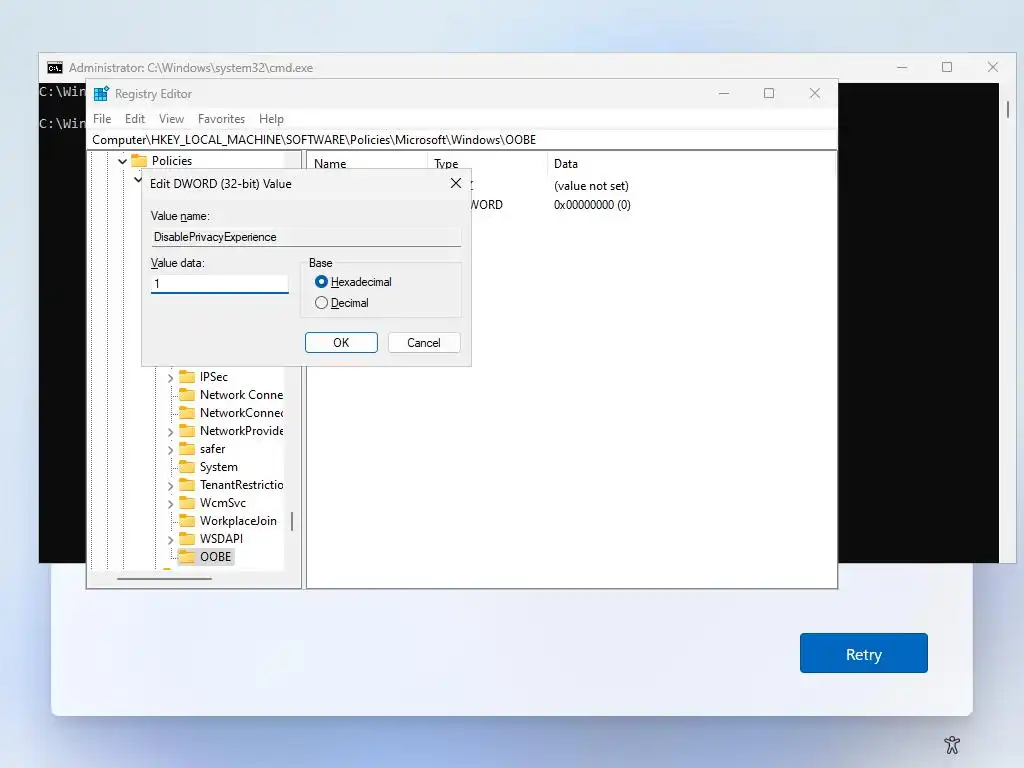Click the NetworkProvider folder icon
Screen dimensions: 1024x768
tap(187, 431)
